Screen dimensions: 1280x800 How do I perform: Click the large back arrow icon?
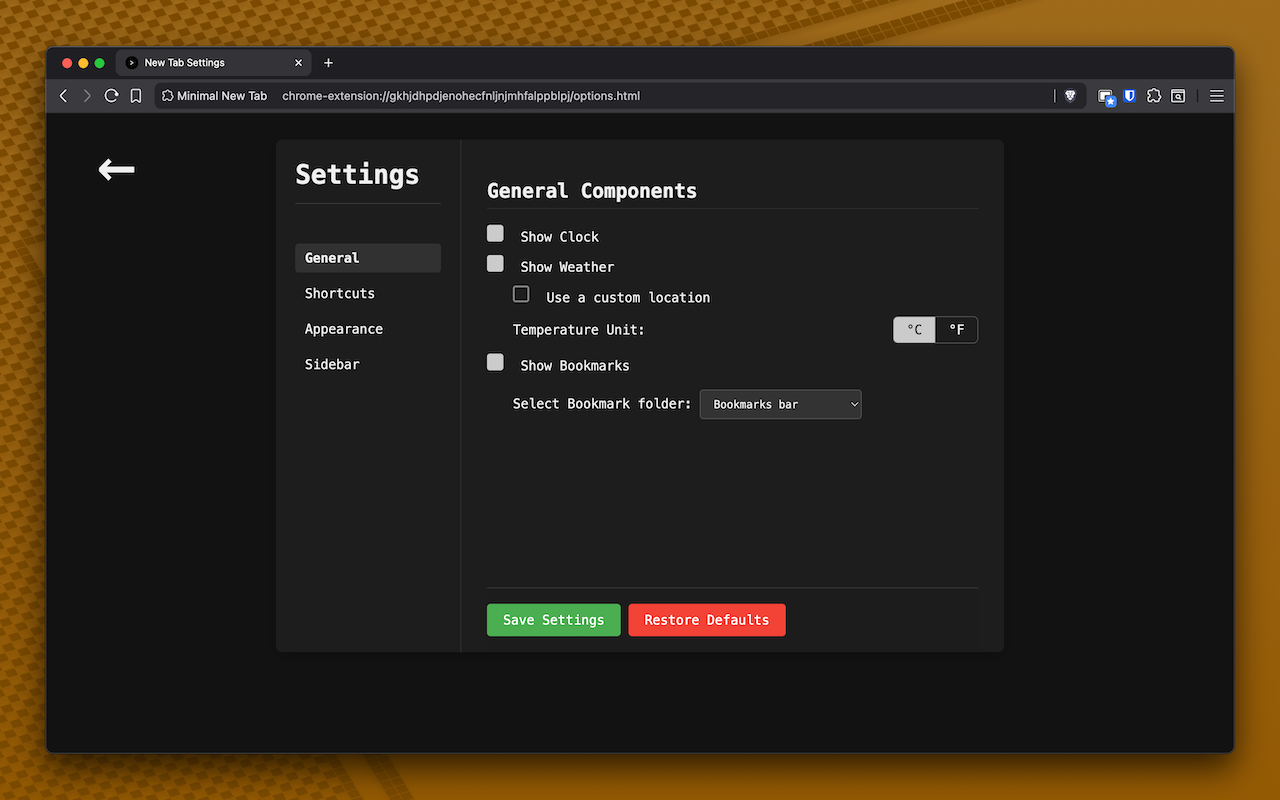116,170
